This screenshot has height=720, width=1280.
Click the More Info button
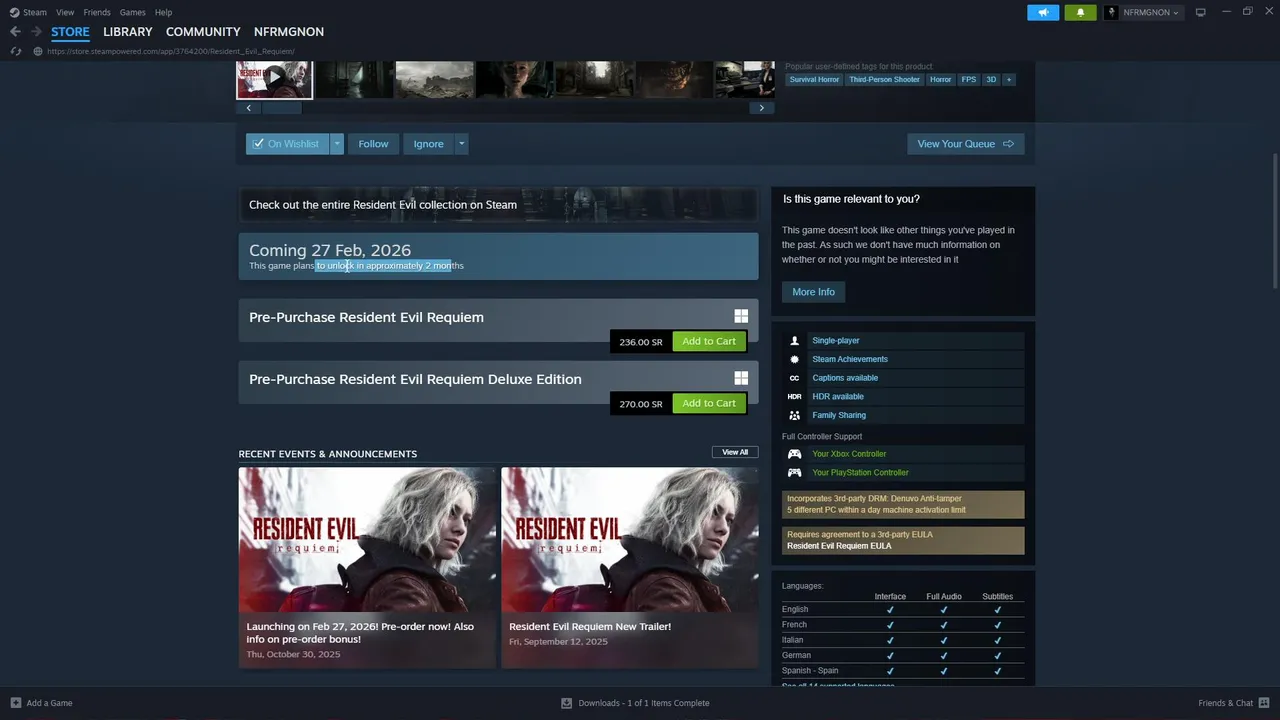813,292
